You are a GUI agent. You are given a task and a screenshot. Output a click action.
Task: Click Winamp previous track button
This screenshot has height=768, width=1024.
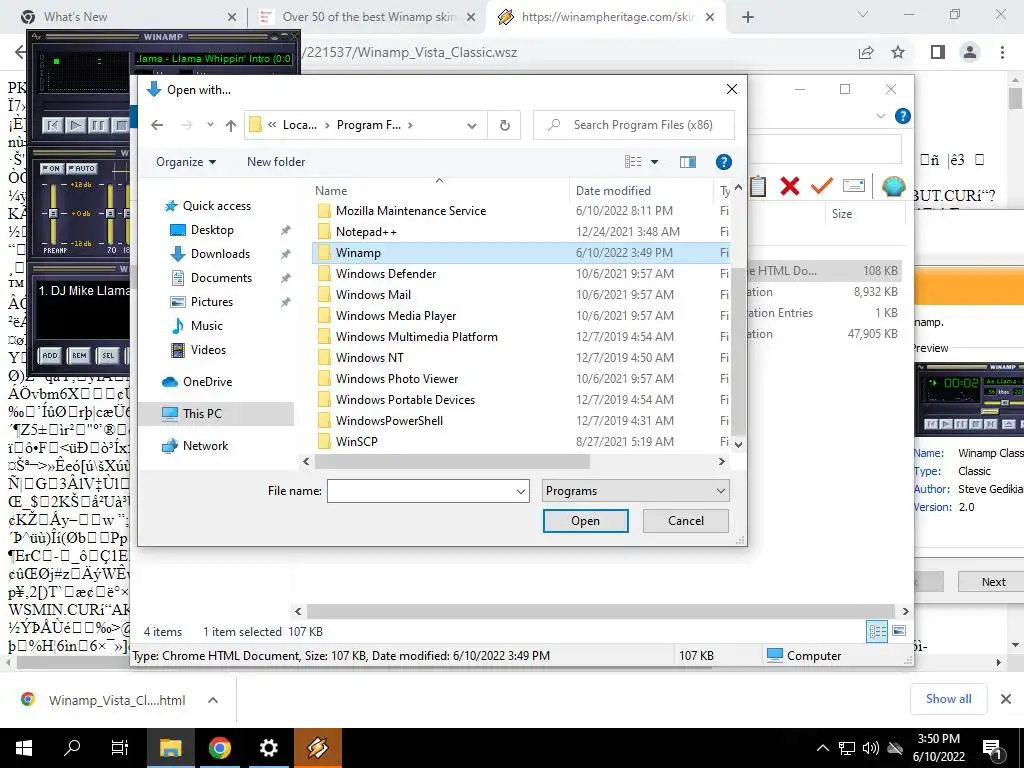click(x=53, y=125)
